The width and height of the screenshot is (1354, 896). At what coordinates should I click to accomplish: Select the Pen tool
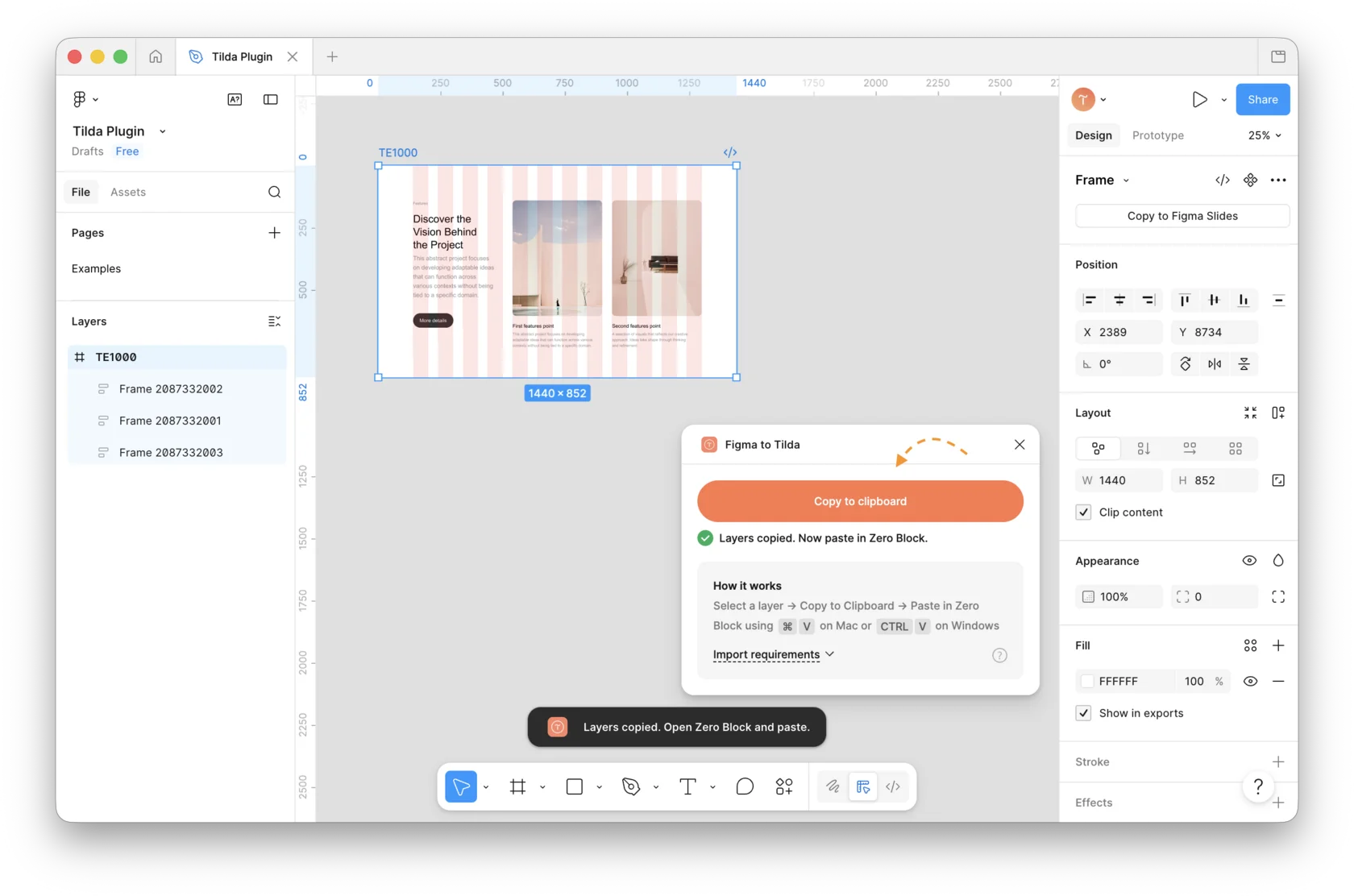click(631, 786)
